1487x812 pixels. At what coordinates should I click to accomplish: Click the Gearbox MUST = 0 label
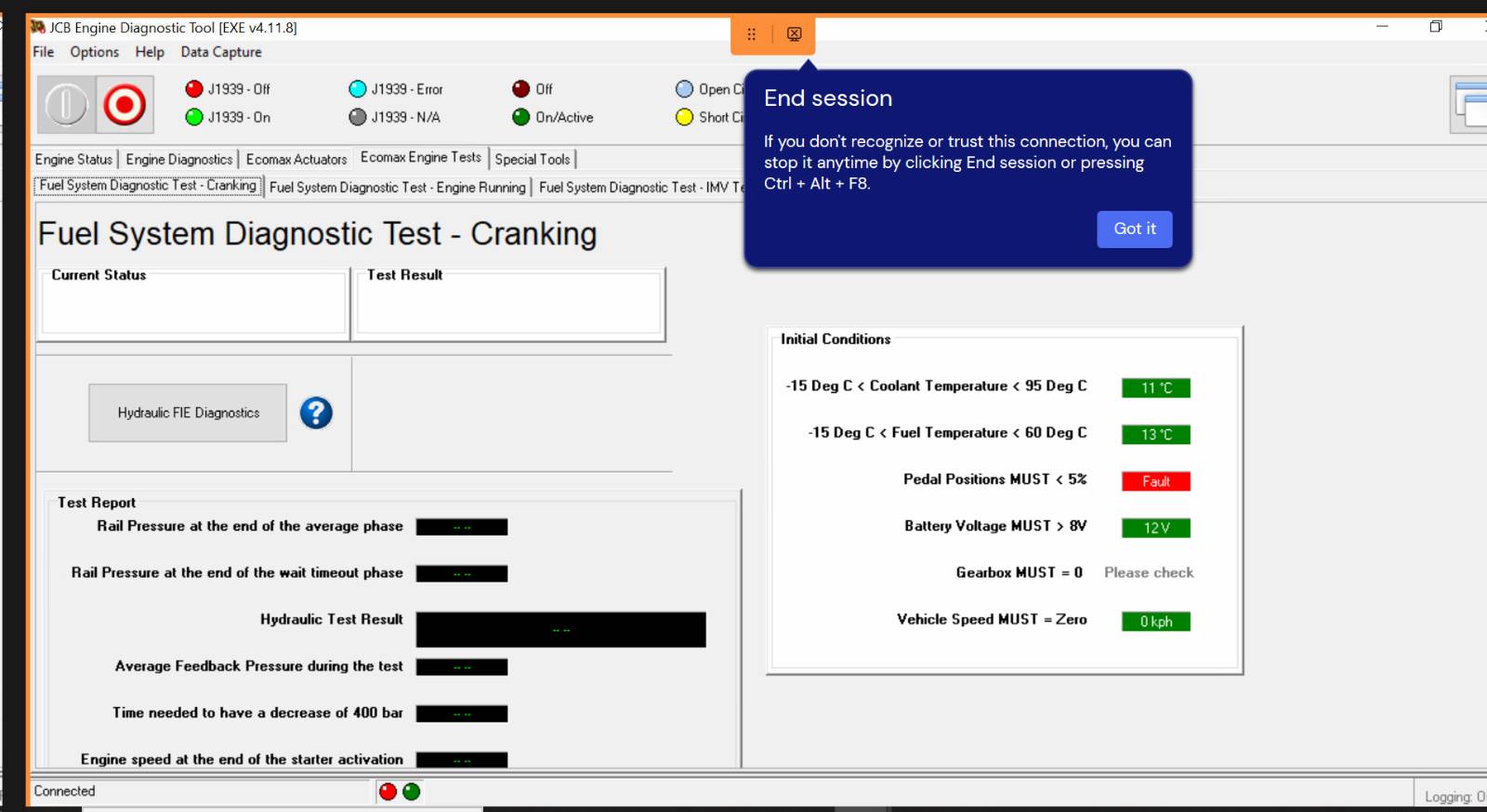[x=1020, y=573]
